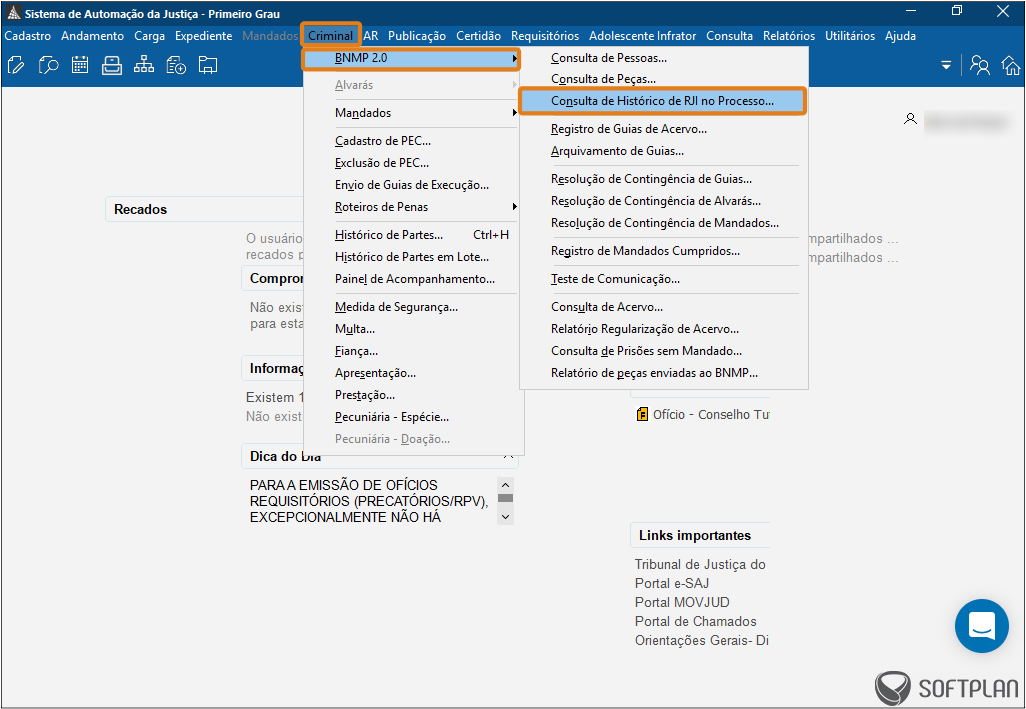Select Consulta de Prisões sem Mandado...
The width and height of the screenshot is (1026, 709).
point(663,351)
